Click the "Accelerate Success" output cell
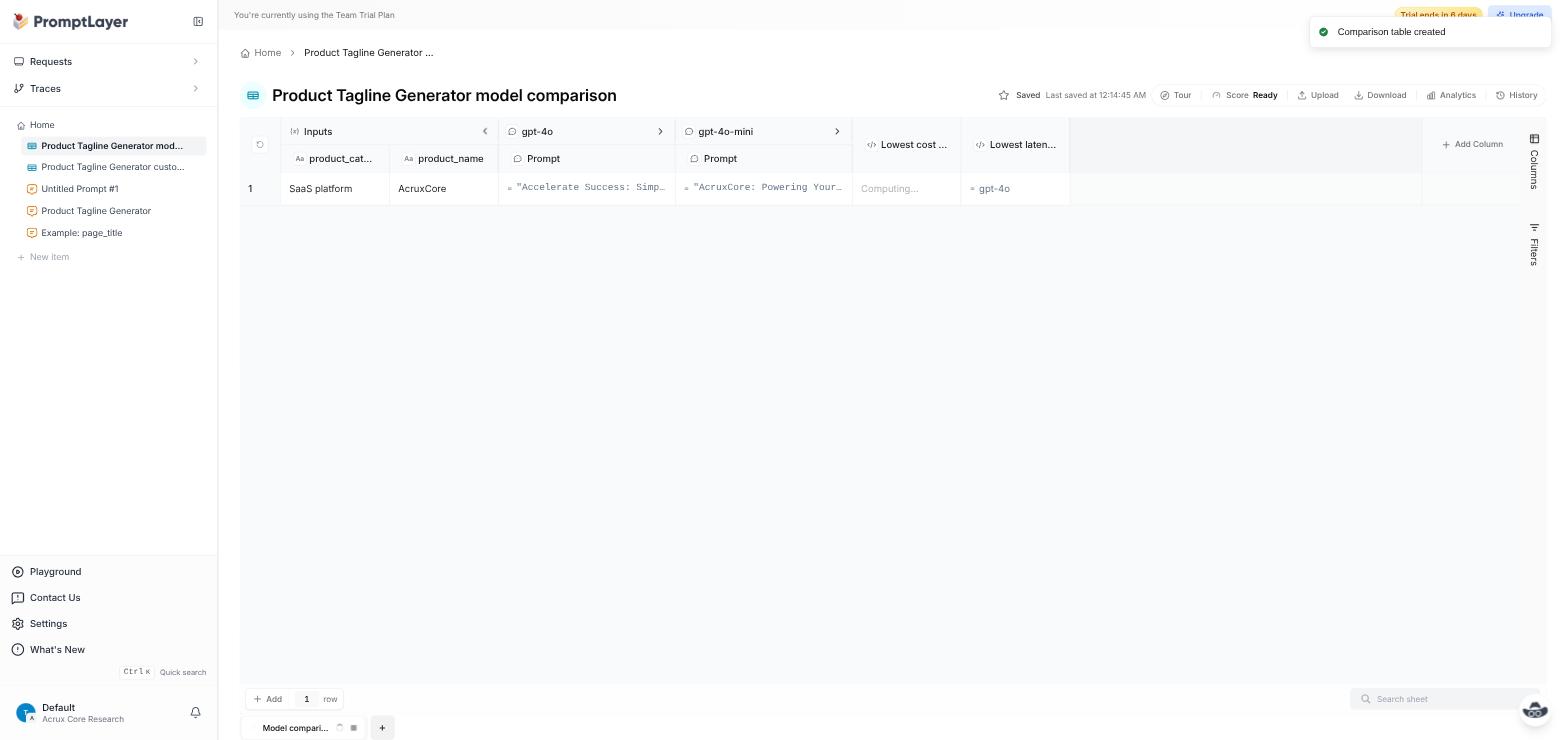 point(587,189)
